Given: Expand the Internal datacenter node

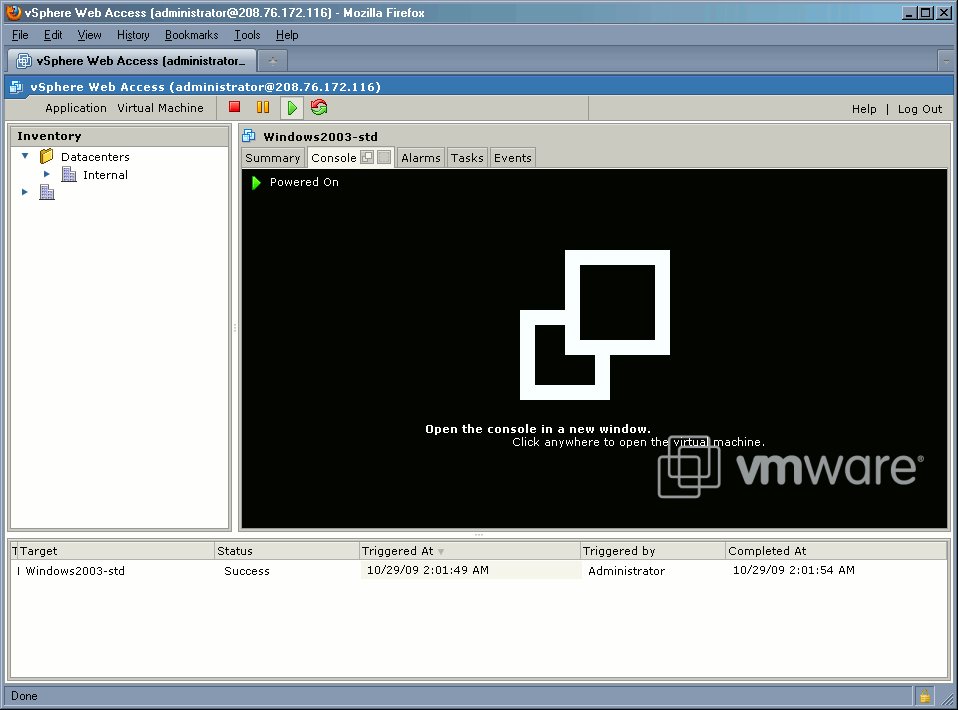Looking at the screenshot, I should (x=46, y=174).
